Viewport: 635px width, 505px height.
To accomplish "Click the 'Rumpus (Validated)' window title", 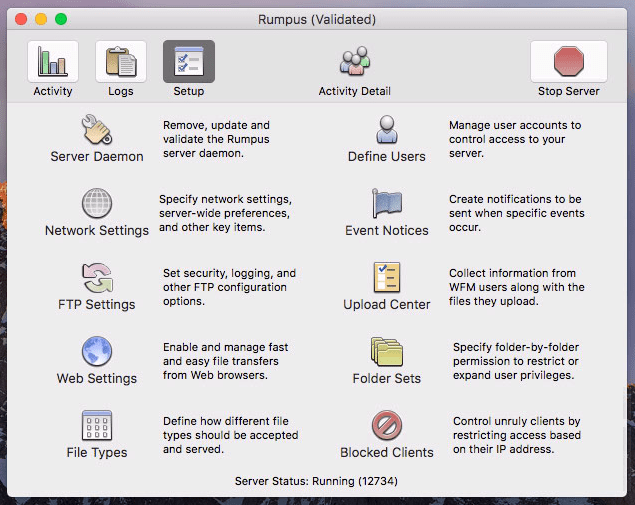I will click(x=317, y=19).
